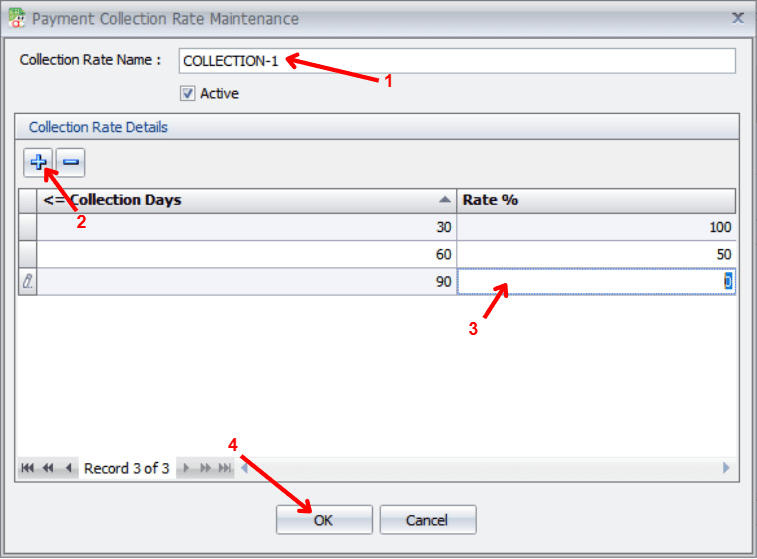Click the remove row minus icon
Screen dimensions: 757x559
pyautogui.click(x=71, y=161)
